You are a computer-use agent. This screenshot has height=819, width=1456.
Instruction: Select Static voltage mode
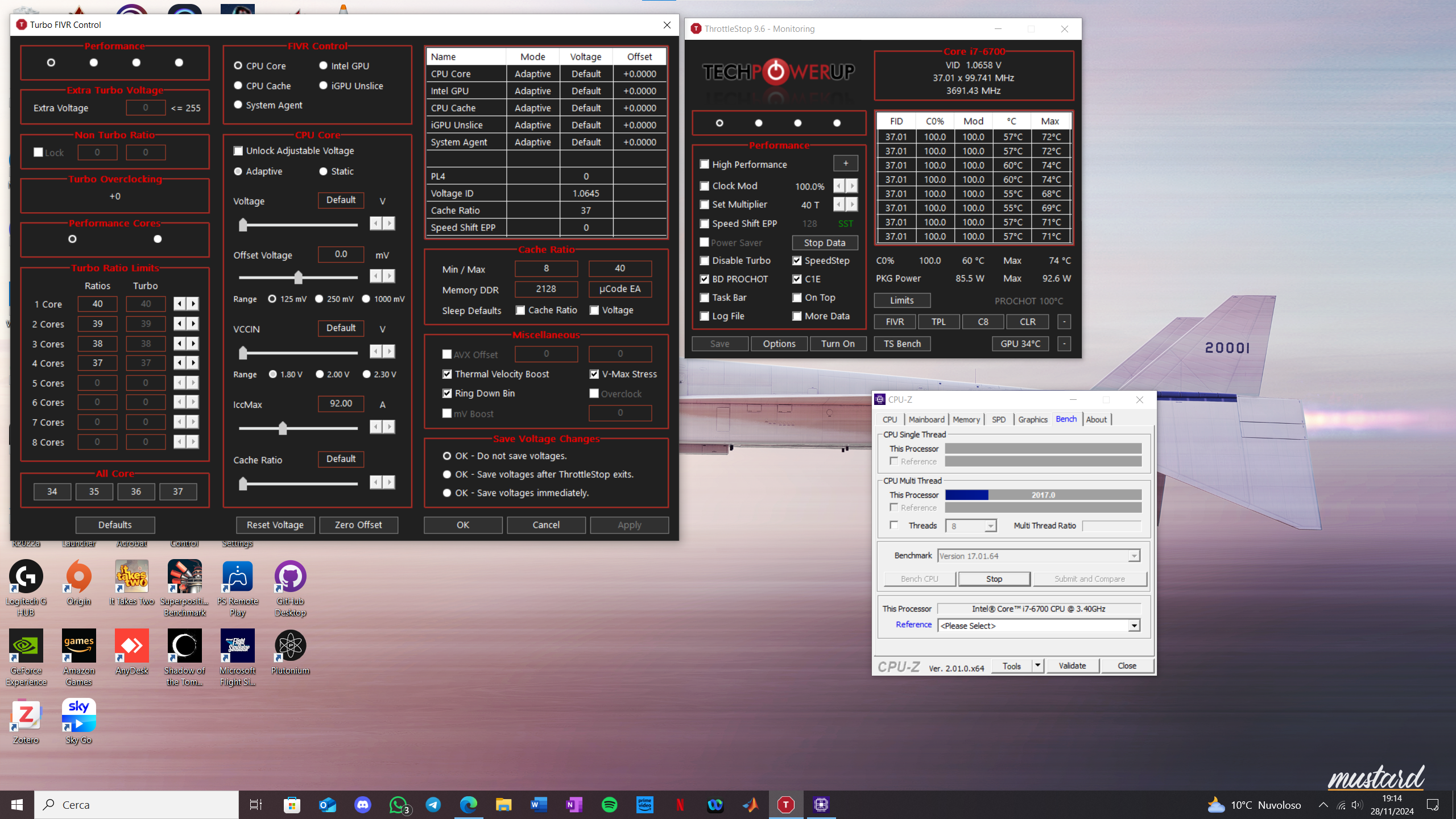coord(324,171)
